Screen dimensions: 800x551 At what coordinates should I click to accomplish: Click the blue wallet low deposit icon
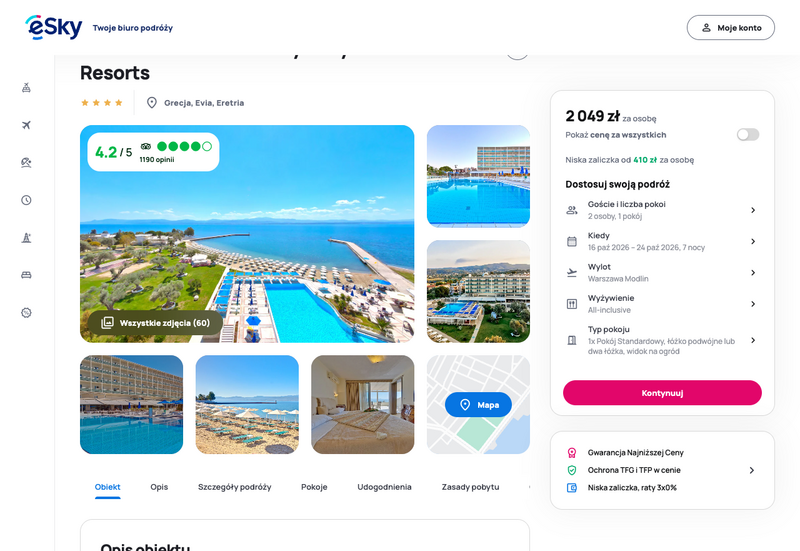click(572, 488)
